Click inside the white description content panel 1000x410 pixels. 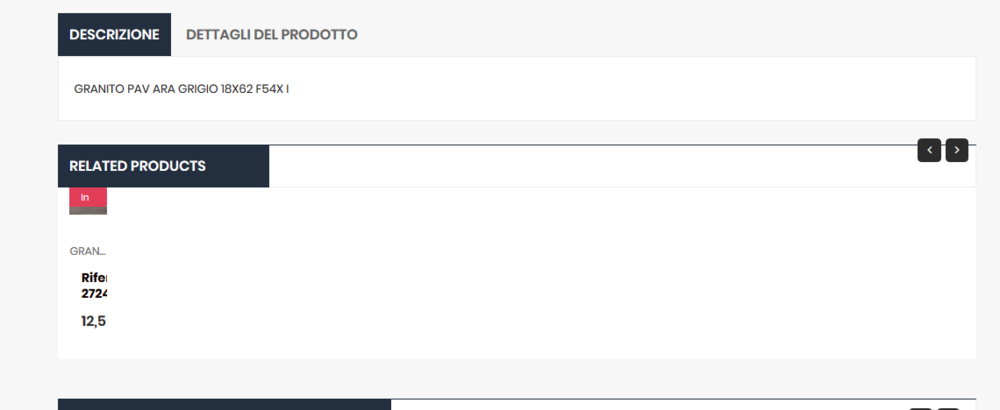(517, 89)
